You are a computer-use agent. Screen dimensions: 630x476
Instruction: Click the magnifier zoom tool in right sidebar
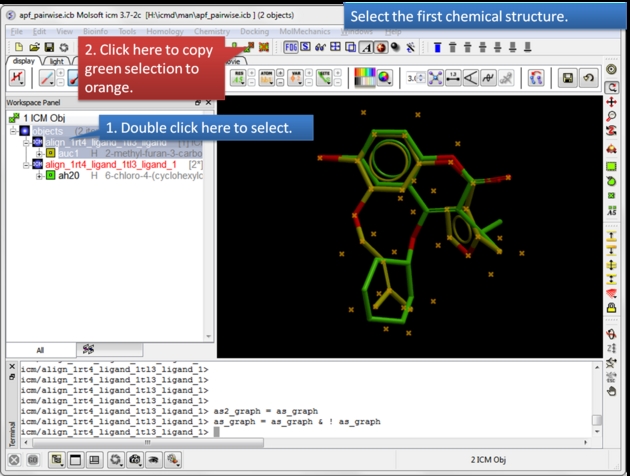coord(611,116)
